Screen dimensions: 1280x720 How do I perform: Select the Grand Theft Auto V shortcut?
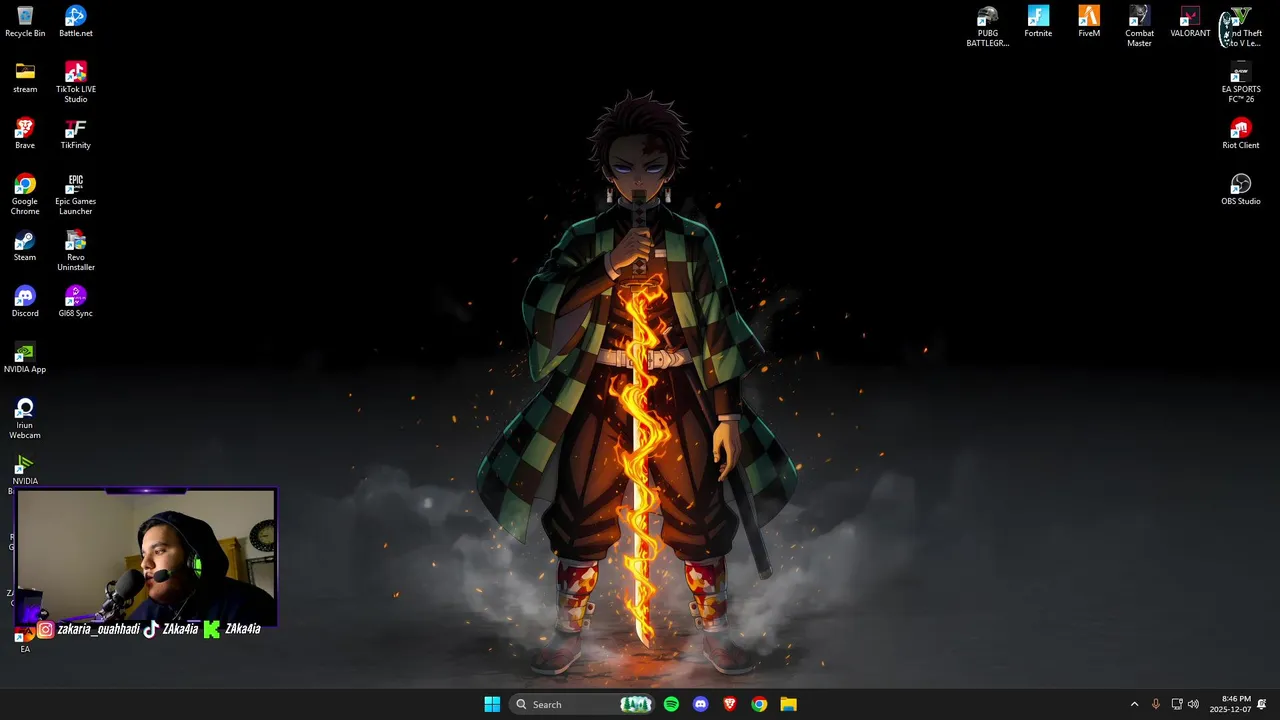[1241, 26]
